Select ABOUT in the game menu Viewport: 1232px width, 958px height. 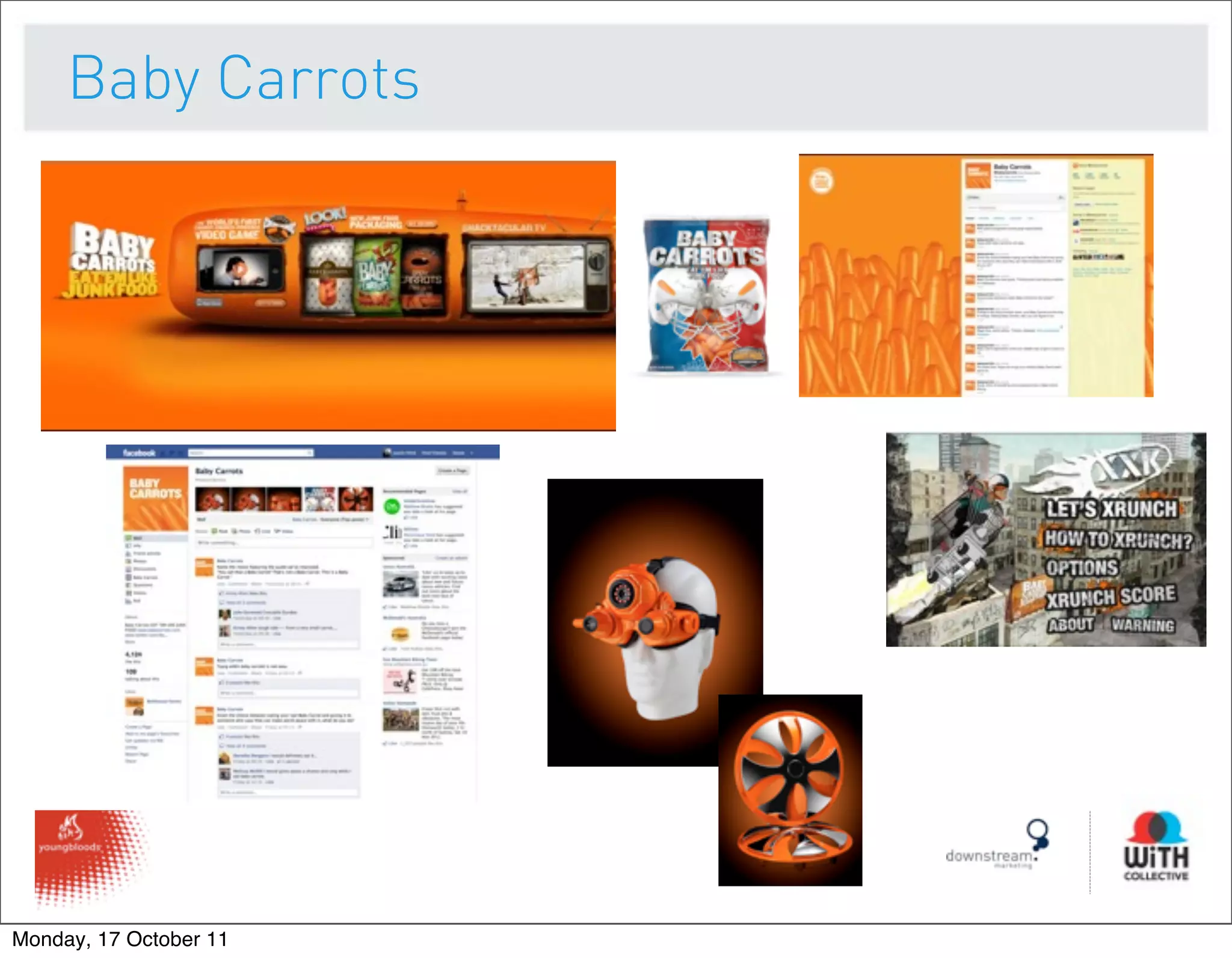click(x=1071, y=625)
